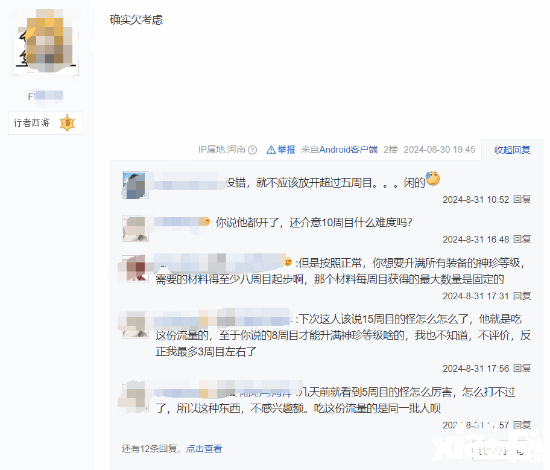550x470 pixels.
Task: Click the 行者西游 member title badge
Action: pos(46,123)
